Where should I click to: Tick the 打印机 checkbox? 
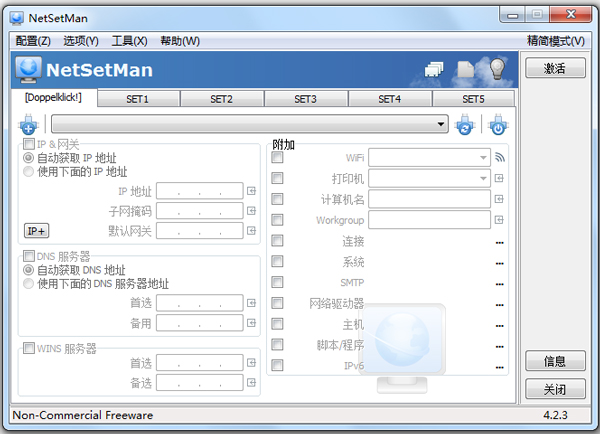point(277,178)
